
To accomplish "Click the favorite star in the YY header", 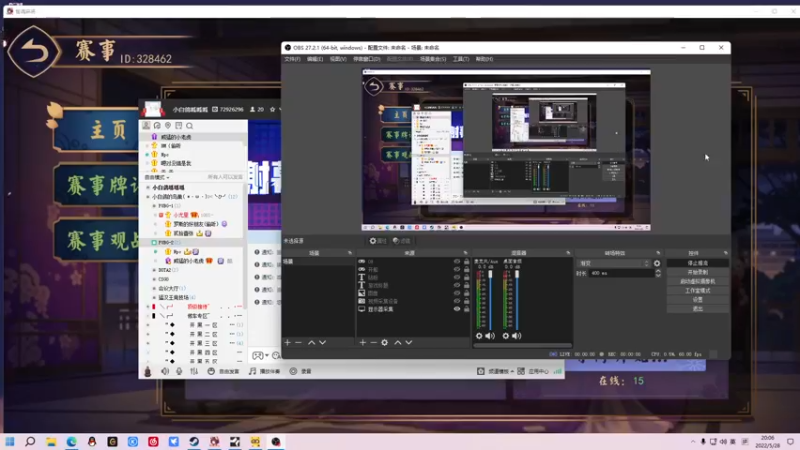I will coord(272,109).
